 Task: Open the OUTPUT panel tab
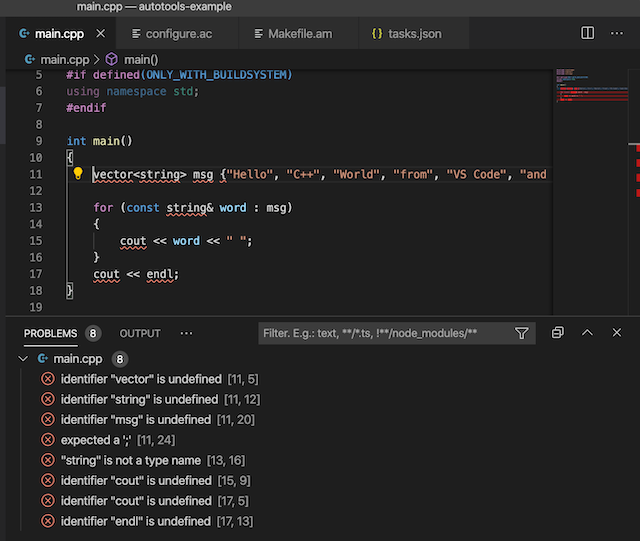pos(140,333)
